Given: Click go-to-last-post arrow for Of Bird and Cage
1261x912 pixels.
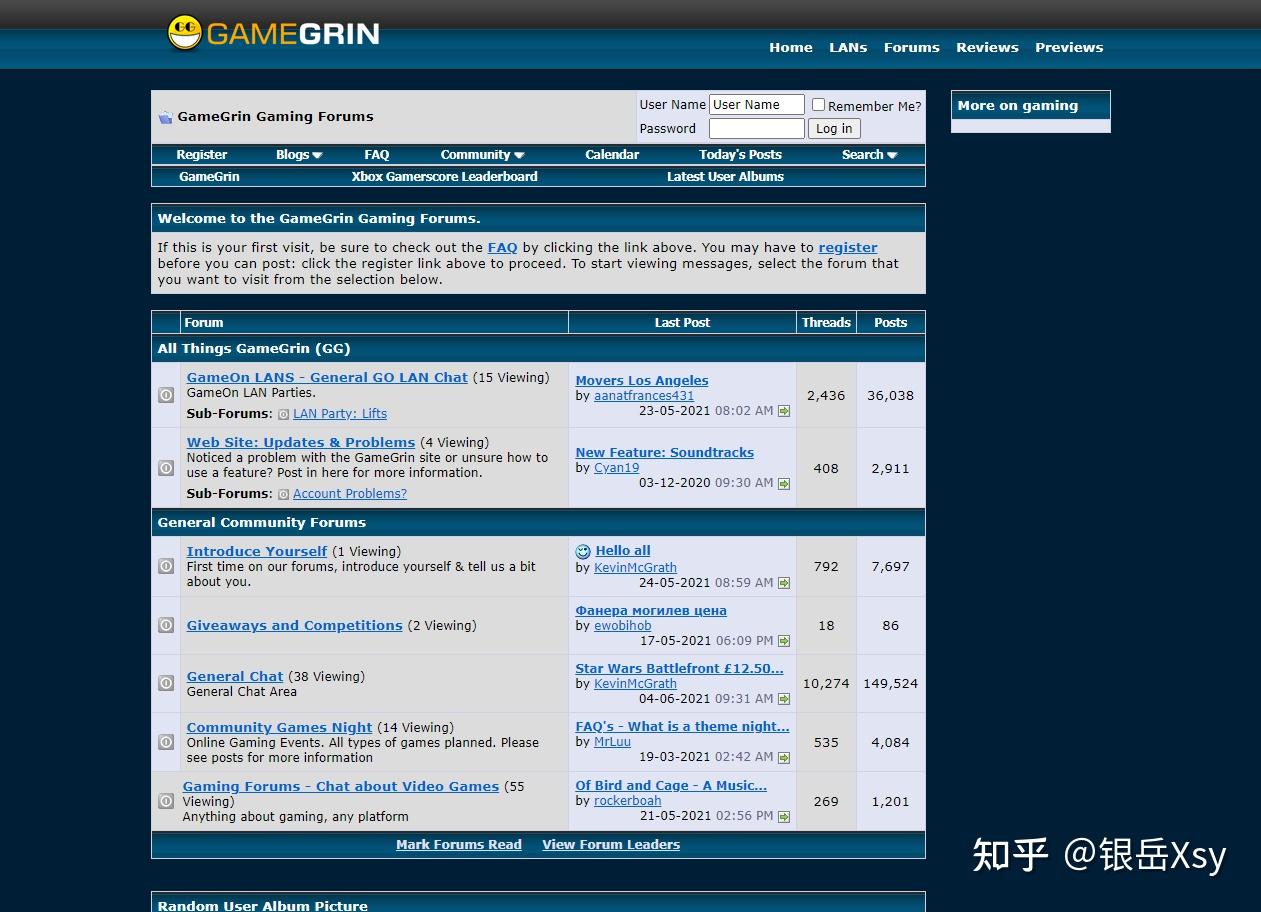Looking at the screenshot, I should (784, 817).
